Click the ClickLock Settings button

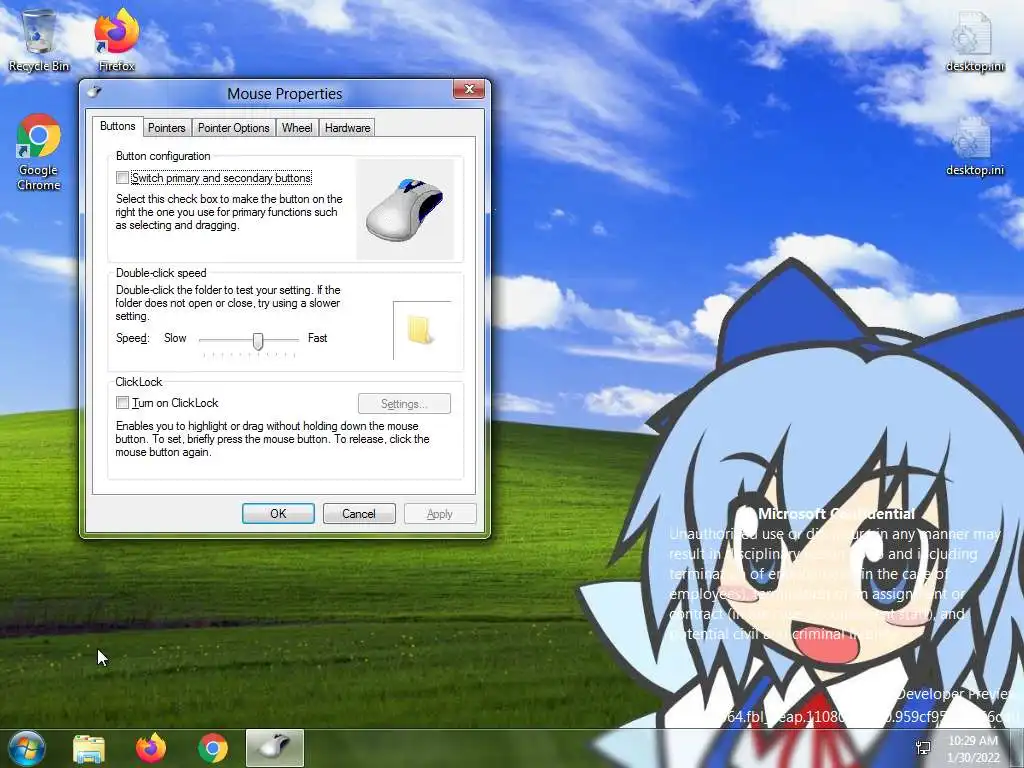[404, 404]
